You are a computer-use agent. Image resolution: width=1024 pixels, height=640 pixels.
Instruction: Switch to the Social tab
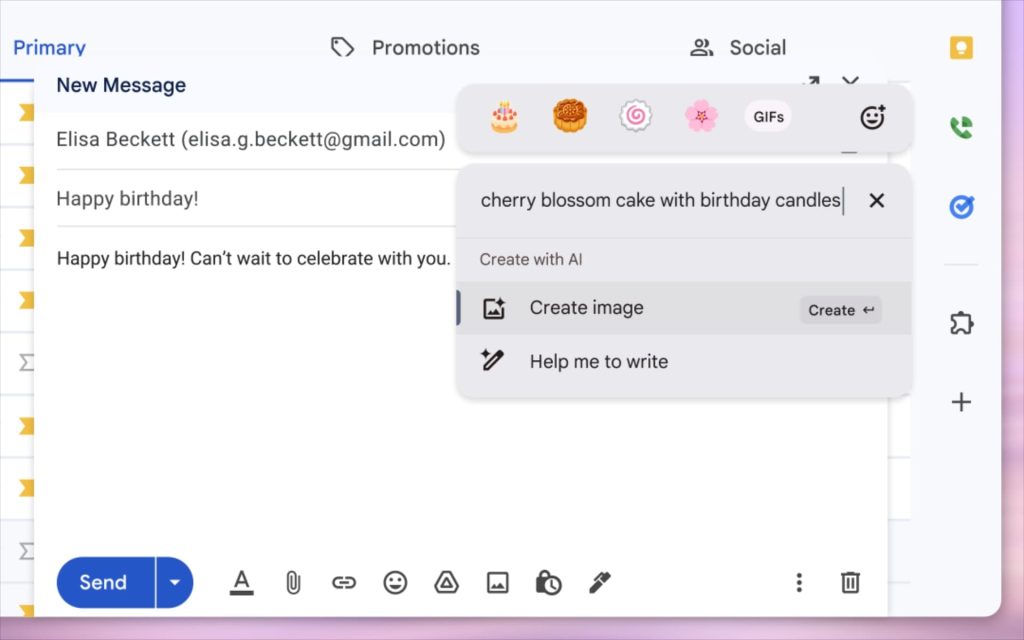738,48
